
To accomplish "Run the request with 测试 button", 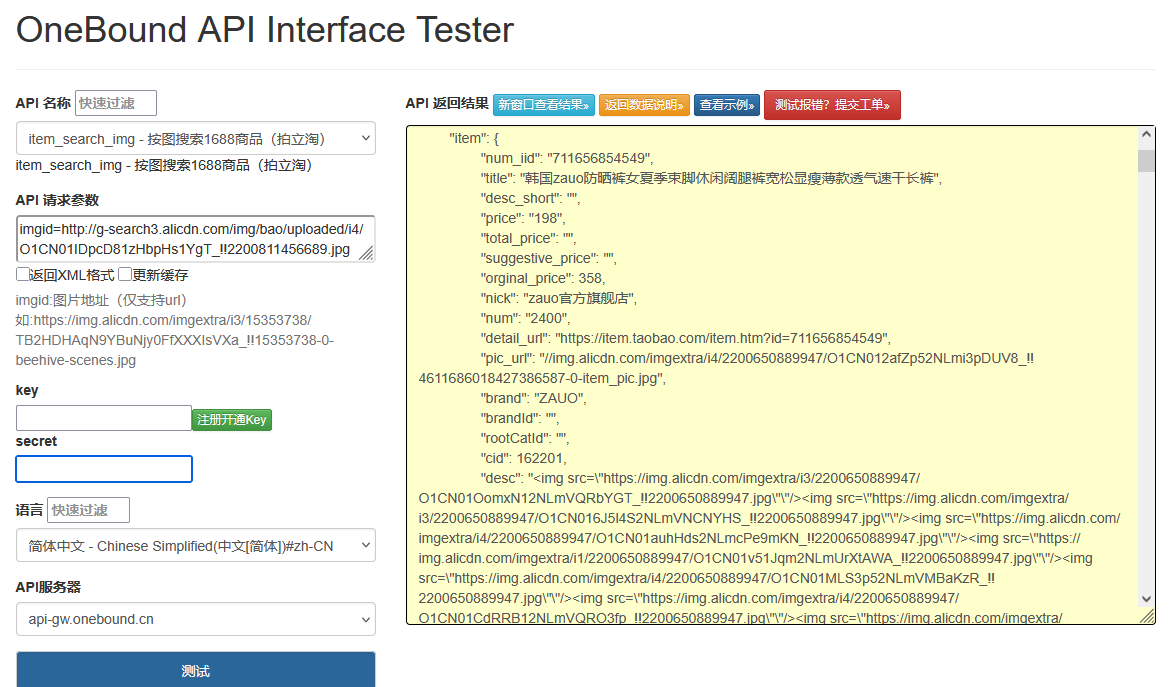I will coord(196,670).
